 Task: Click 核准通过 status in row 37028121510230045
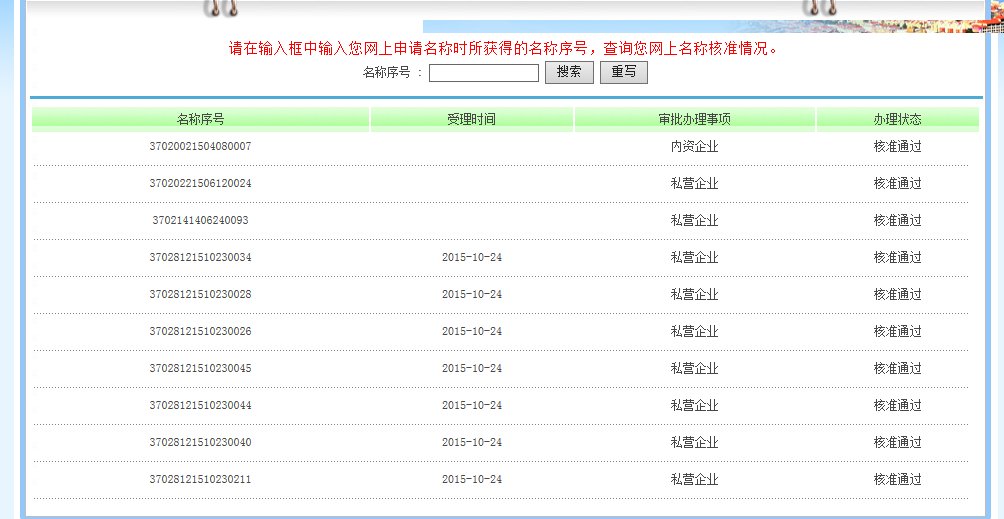[x=898, y=369]
